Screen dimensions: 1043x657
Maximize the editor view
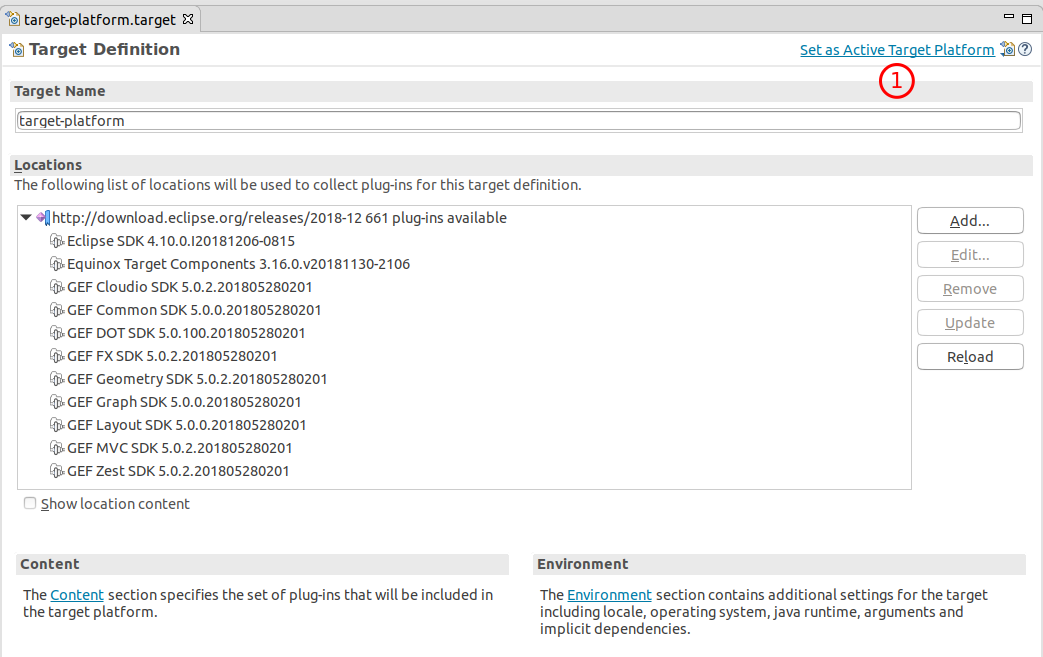coord(1027,19)
